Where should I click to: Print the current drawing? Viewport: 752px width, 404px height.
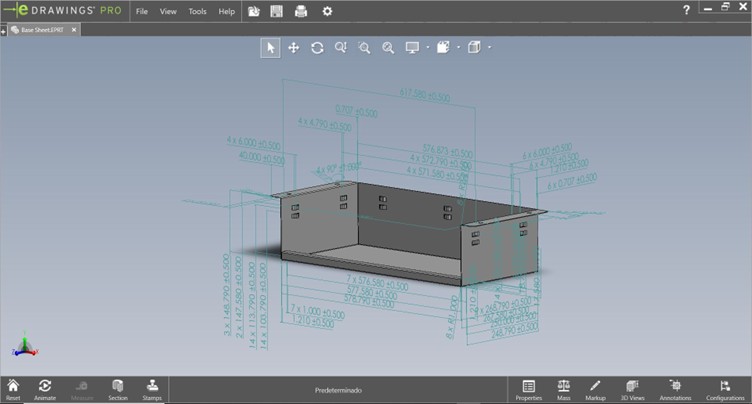click(301, 11)
